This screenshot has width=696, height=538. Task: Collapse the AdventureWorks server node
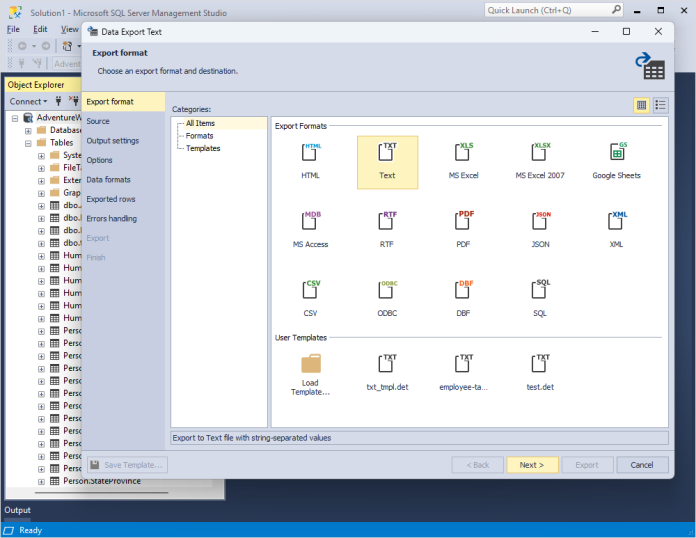click(x=15, y=118)
